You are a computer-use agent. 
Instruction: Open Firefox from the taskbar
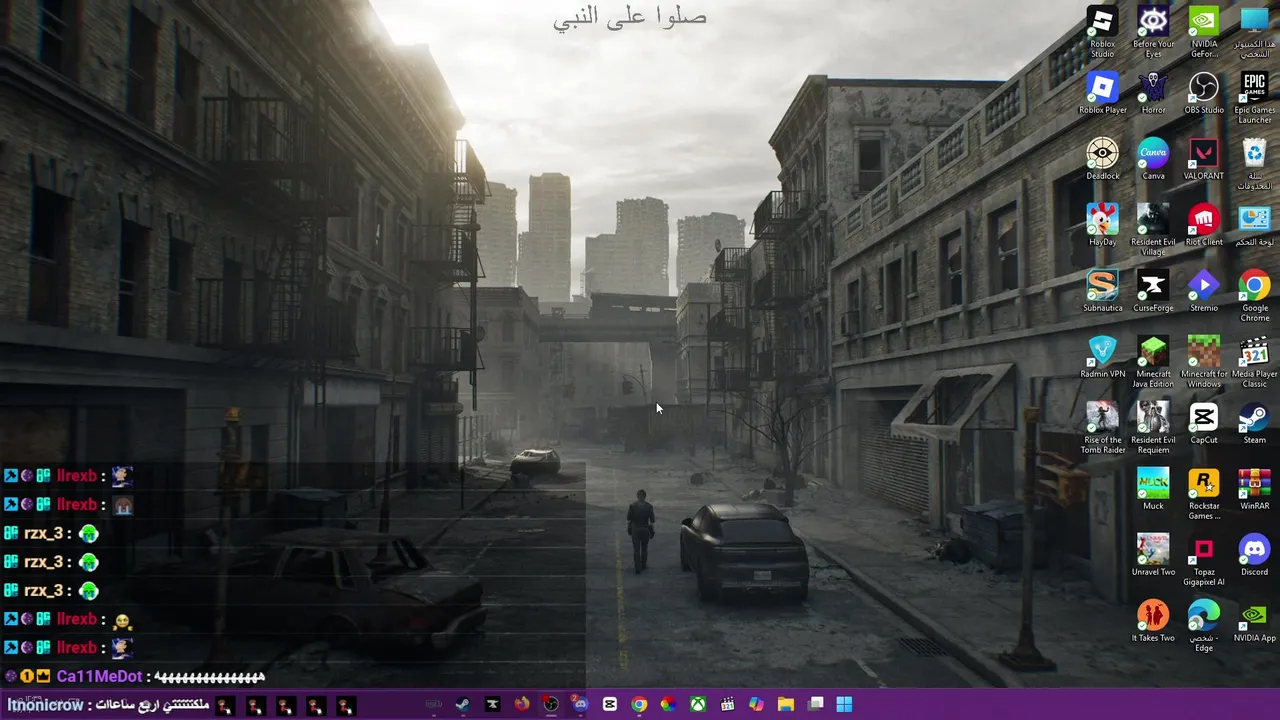pyautogui.click(x=522, y=704)
